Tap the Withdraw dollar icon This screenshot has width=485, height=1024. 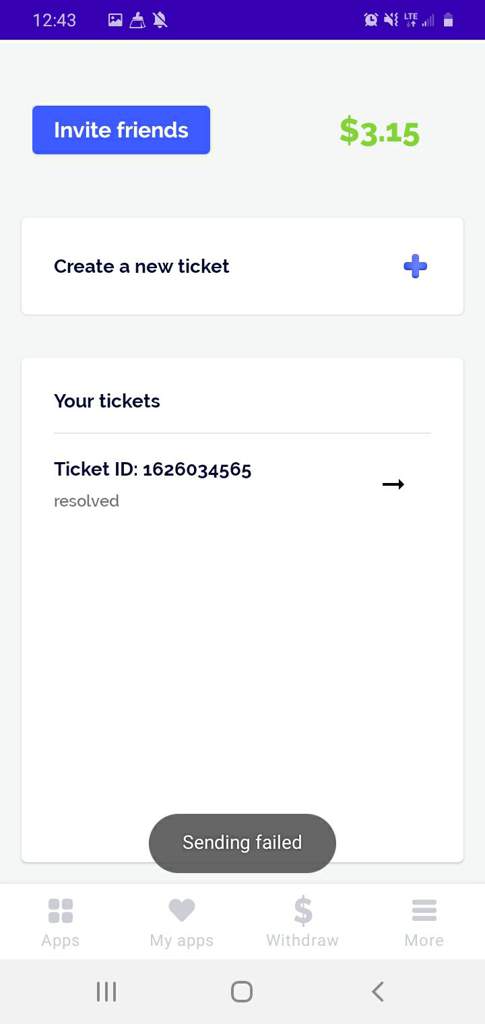click(302, 910)
